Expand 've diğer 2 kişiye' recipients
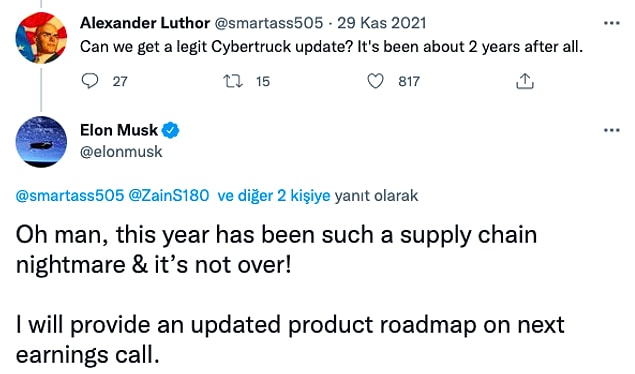Screen dimensions: 635x374 coord(274,196)
